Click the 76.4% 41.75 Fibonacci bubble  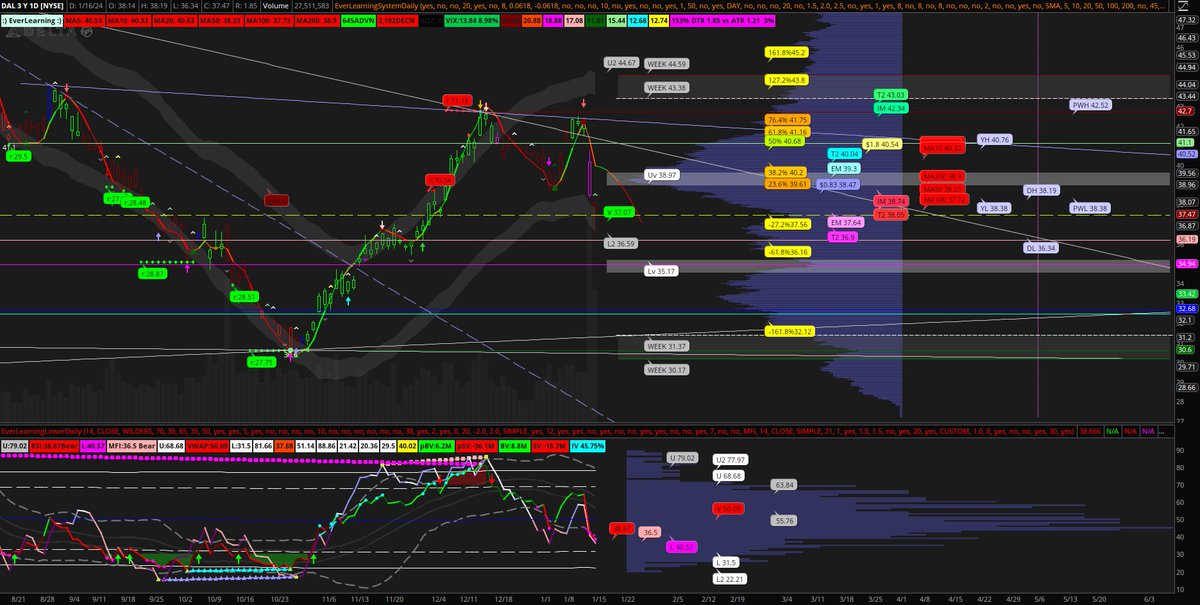click(x=788, y=119)
